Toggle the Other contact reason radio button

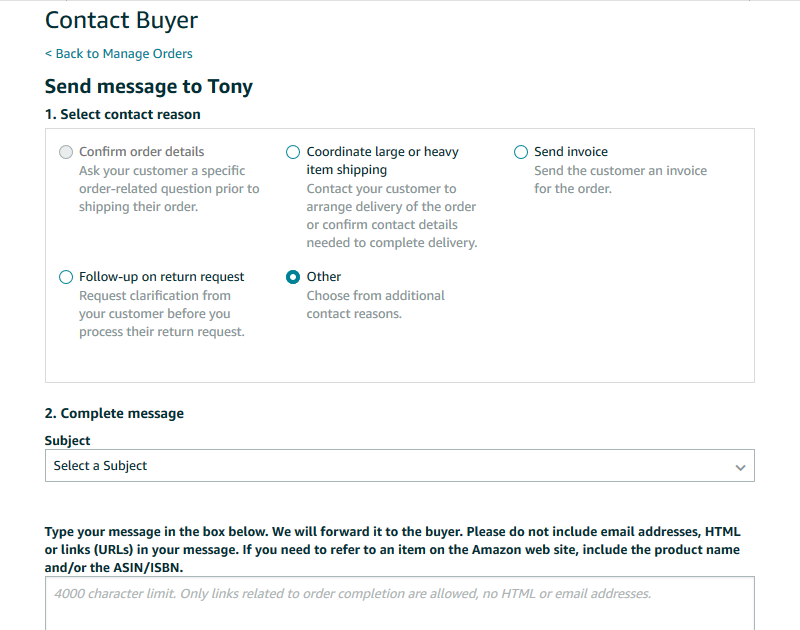pos(293,277)
